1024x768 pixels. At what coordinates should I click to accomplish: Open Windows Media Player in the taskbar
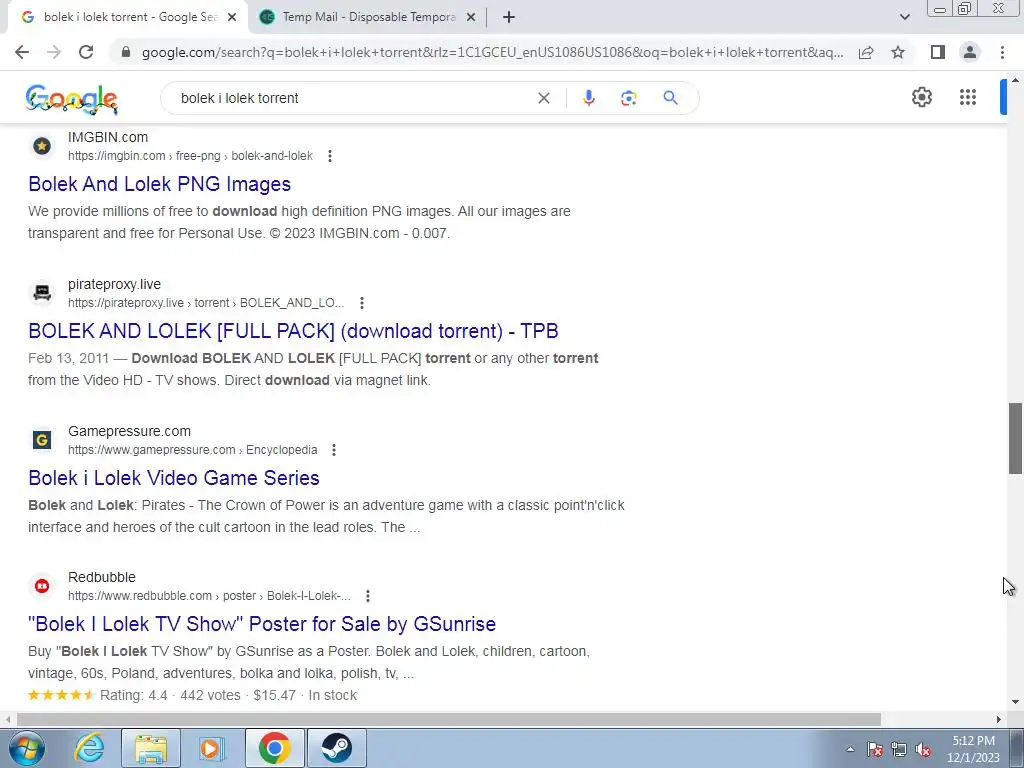(212, 748)
